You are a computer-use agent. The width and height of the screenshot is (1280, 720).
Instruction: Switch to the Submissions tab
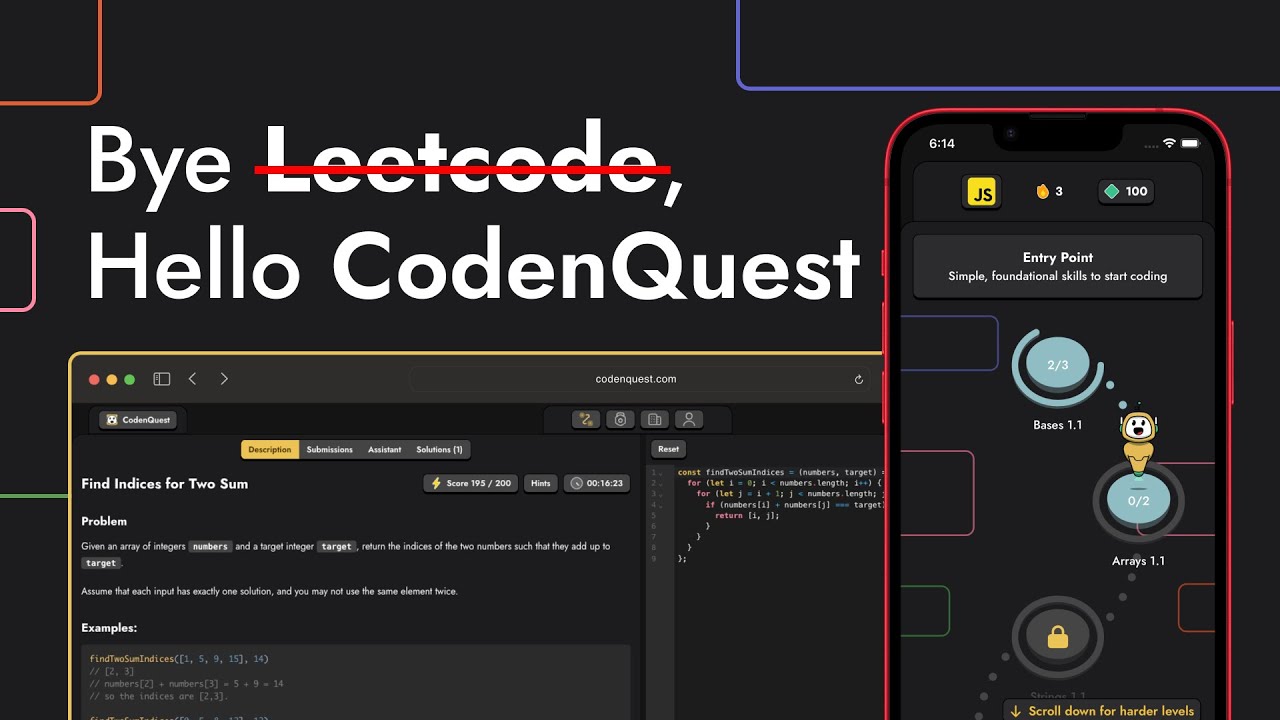pos(330,450)
